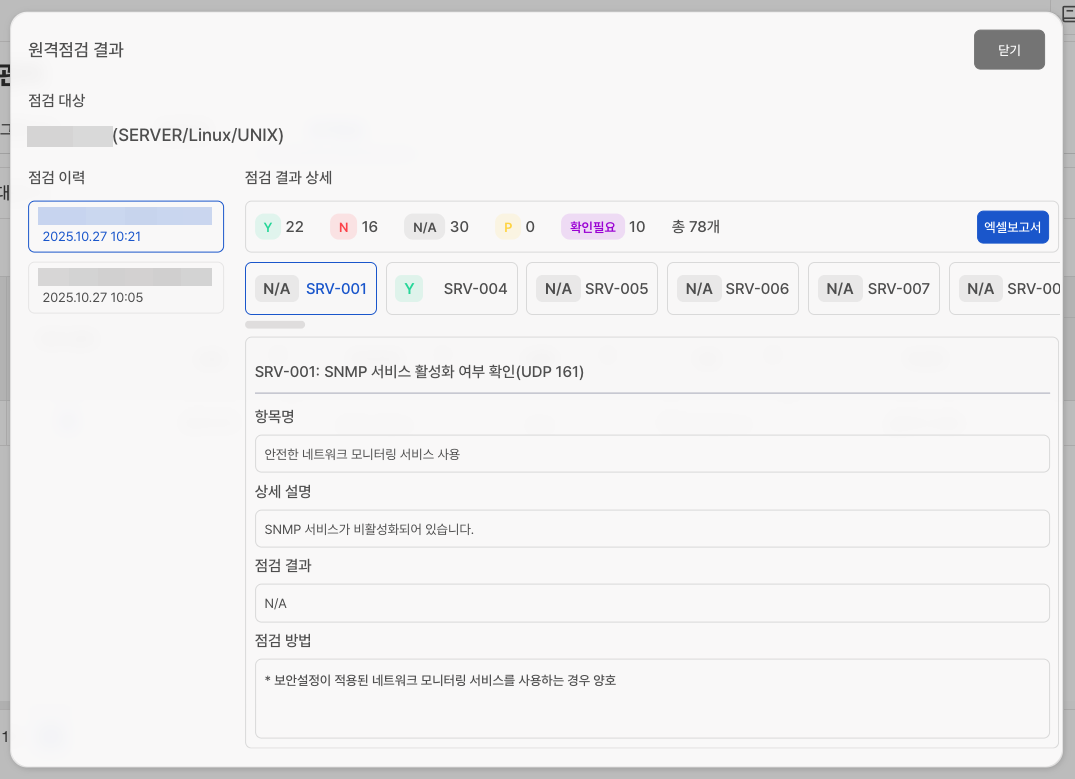Click the green Y status badge
The image size is (1075, 779).
(268, 227)
